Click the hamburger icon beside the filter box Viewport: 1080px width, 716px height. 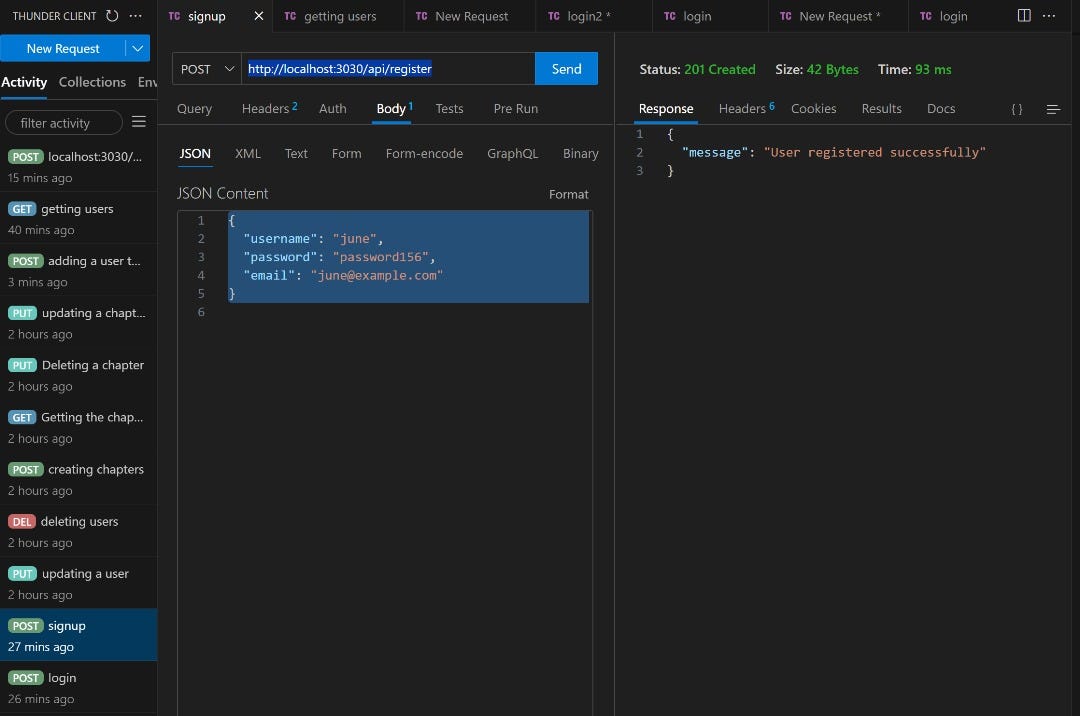tap(139, 122)
